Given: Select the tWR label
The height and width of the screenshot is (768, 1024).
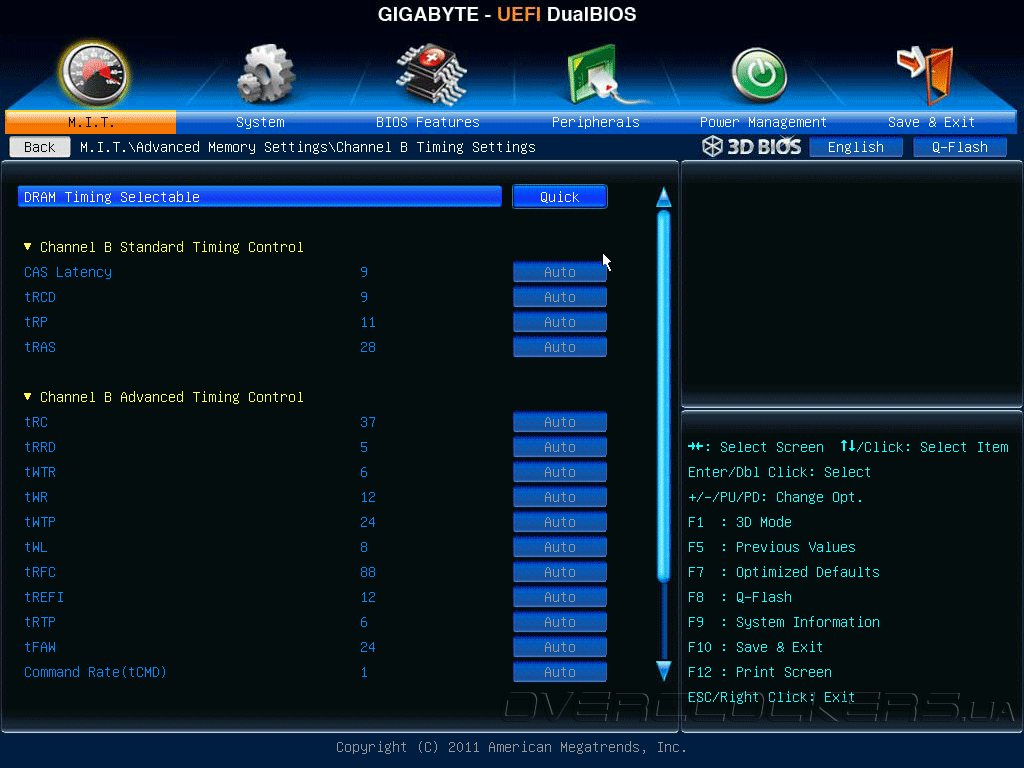Looking at the screenshot, I should point(36,497).
